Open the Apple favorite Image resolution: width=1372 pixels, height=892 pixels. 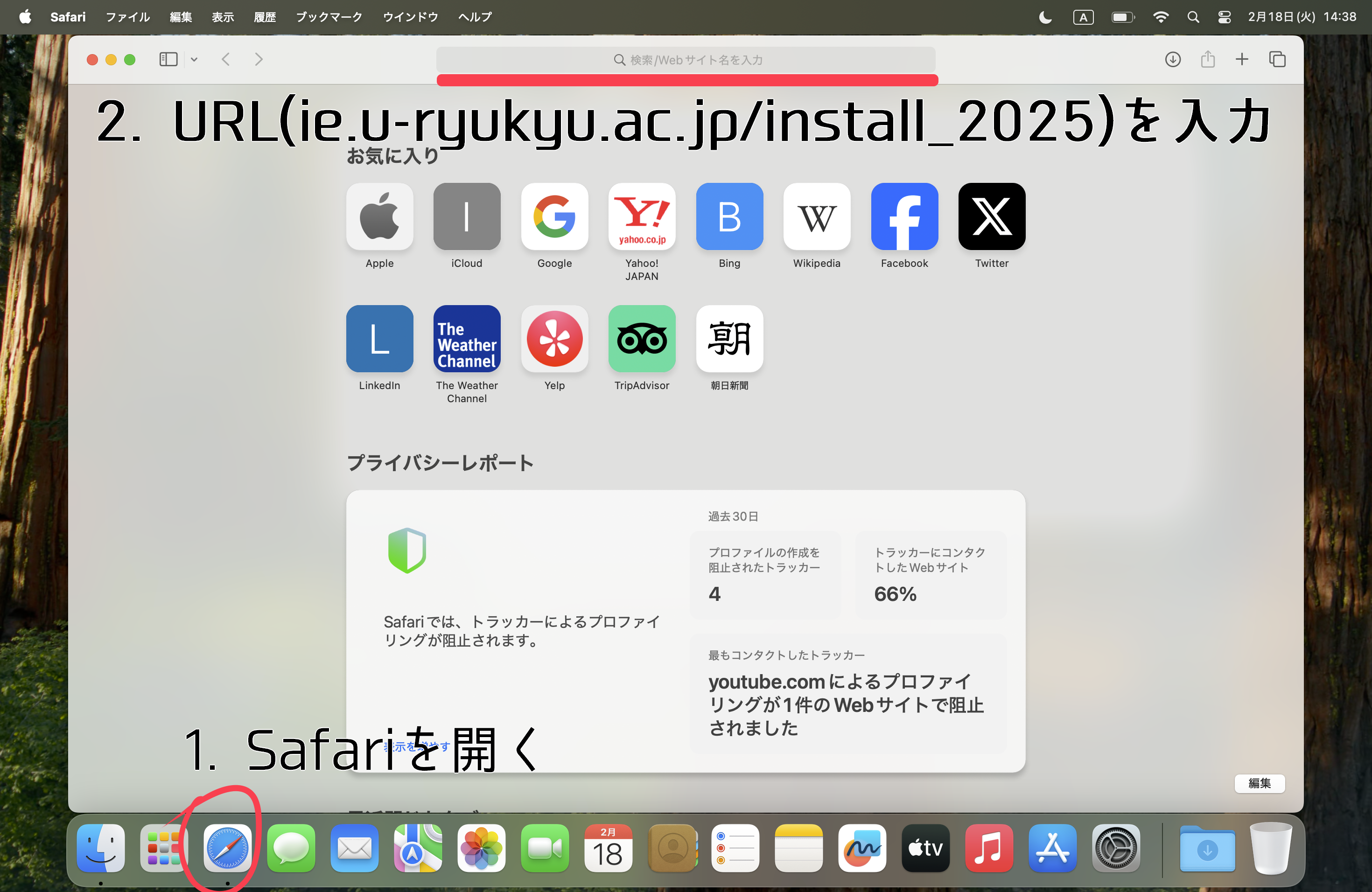(379, 216)
